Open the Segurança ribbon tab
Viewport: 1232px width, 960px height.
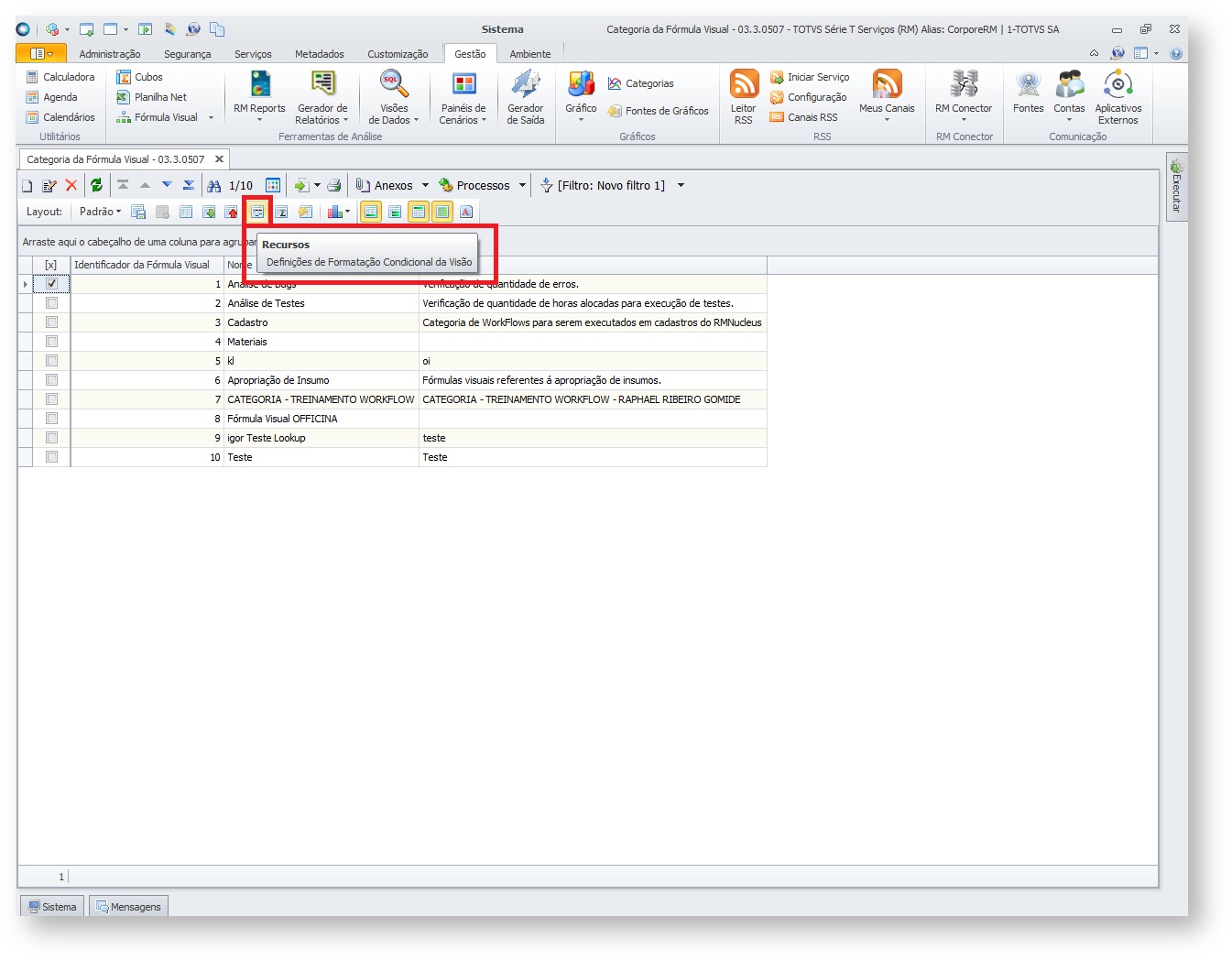tap(187, 54)
